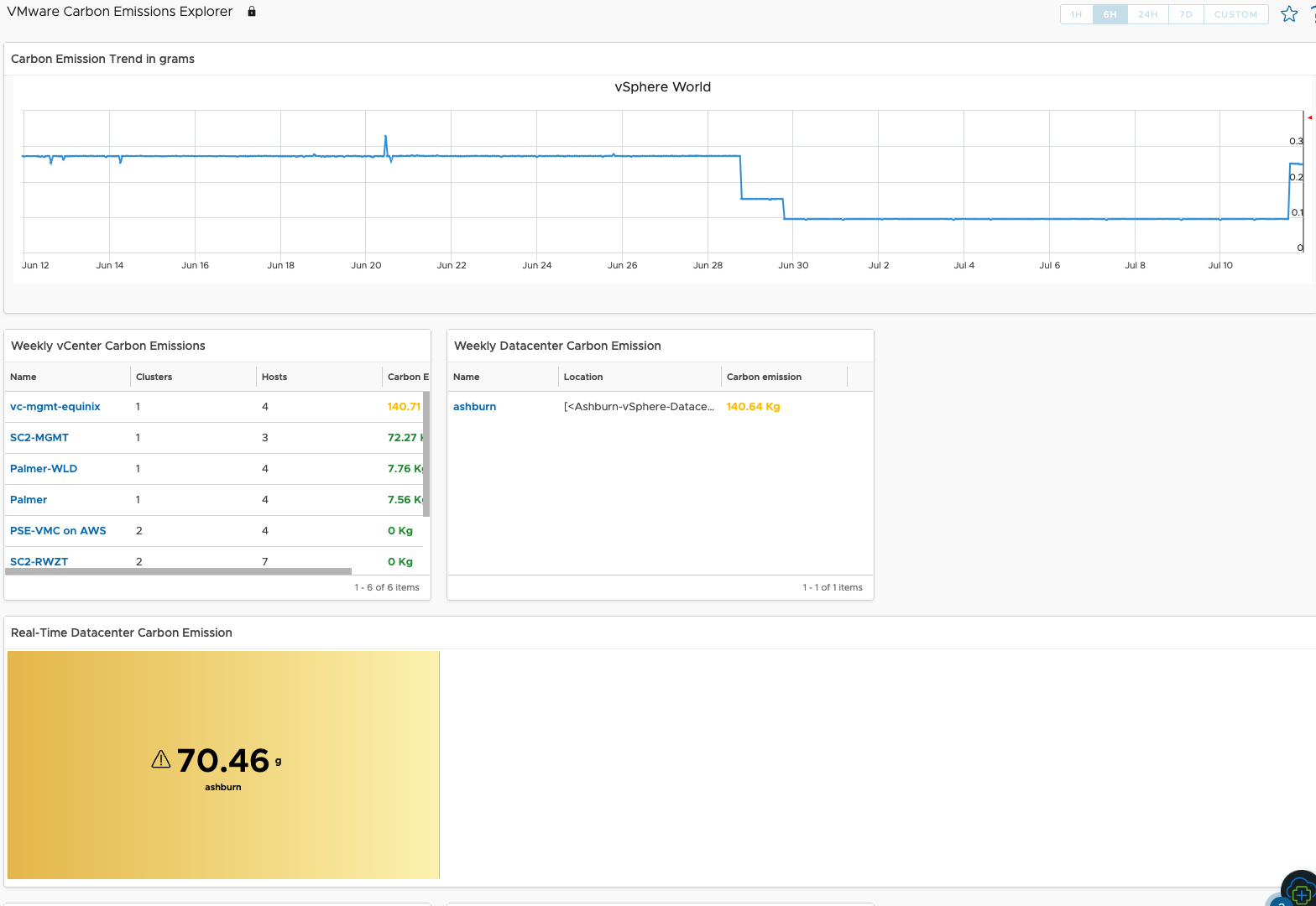
Task: Click the 140.64 Kg emission value
Action: click(753, 407)
